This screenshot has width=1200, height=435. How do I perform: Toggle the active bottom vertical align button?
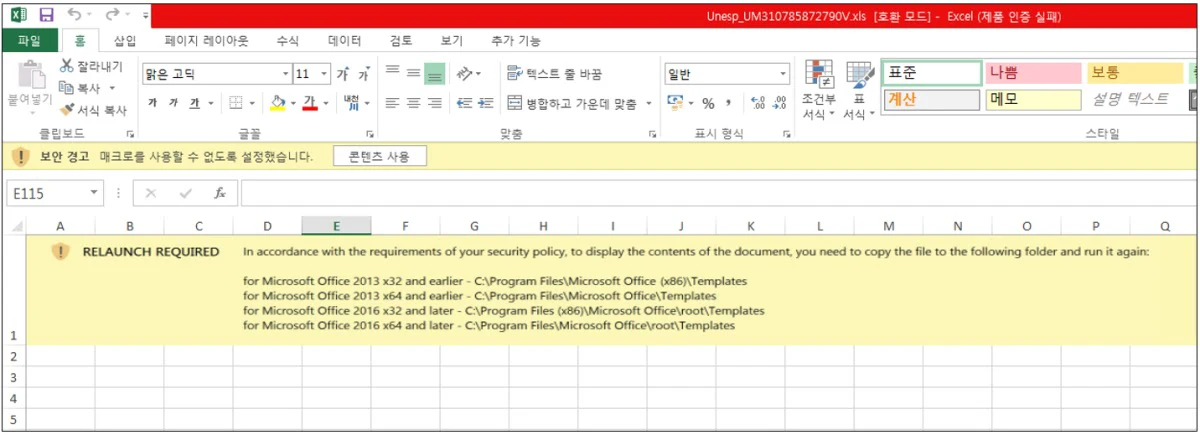tap(434, 74)
